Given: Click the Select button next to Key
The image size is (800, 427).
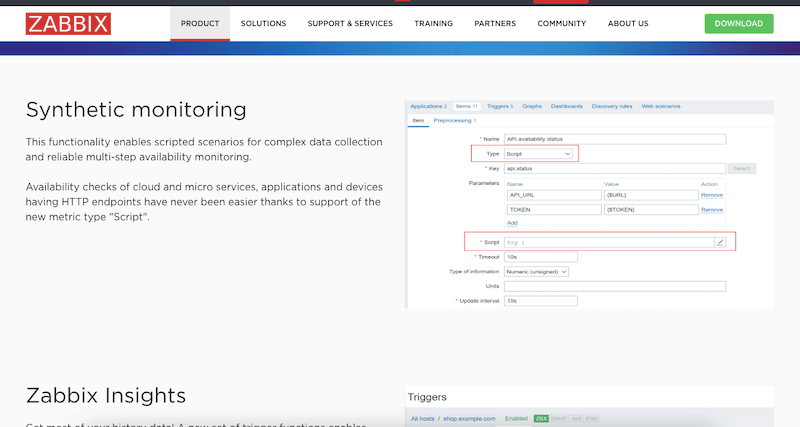Looking at the screenshot, I should [x=742, y=168].
